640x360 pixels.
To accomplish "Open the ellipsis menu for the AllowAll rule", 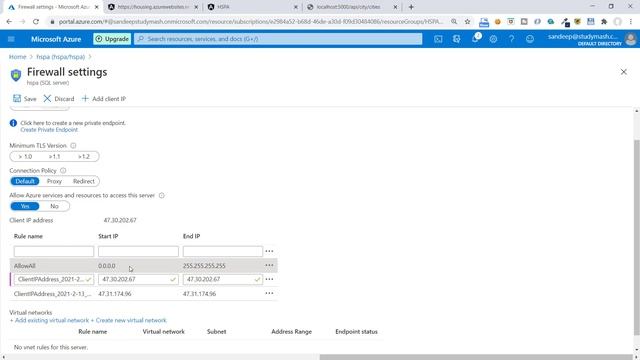I will 269,265.
